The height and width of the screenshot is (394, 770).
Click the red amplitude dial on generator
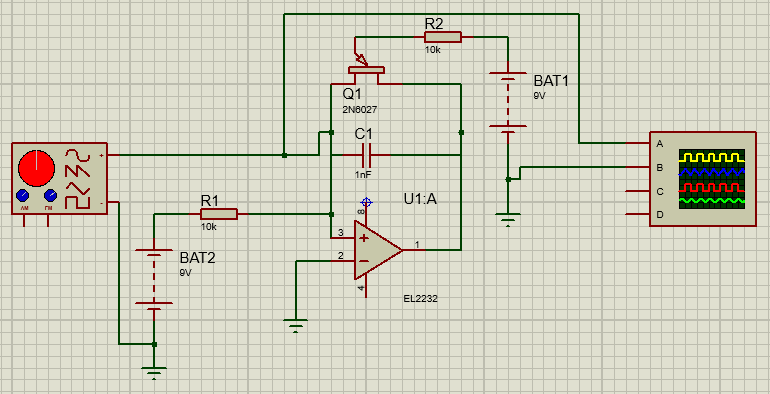coord(36,168)
